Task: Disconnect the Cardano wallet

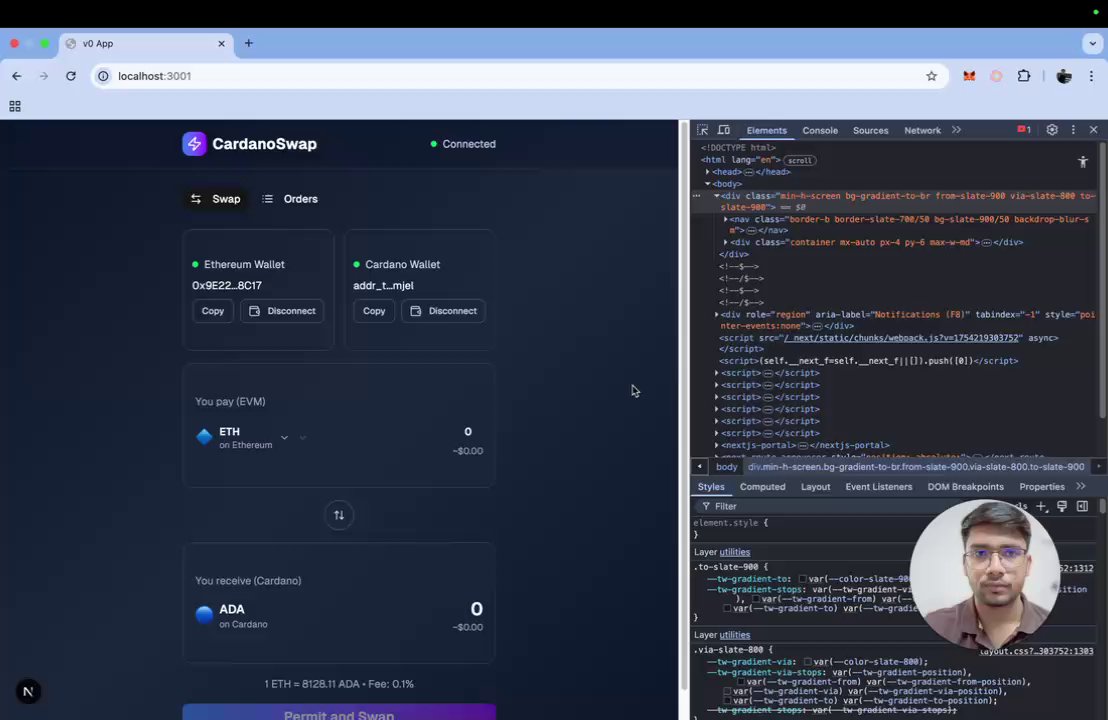Action: (443, 311)
